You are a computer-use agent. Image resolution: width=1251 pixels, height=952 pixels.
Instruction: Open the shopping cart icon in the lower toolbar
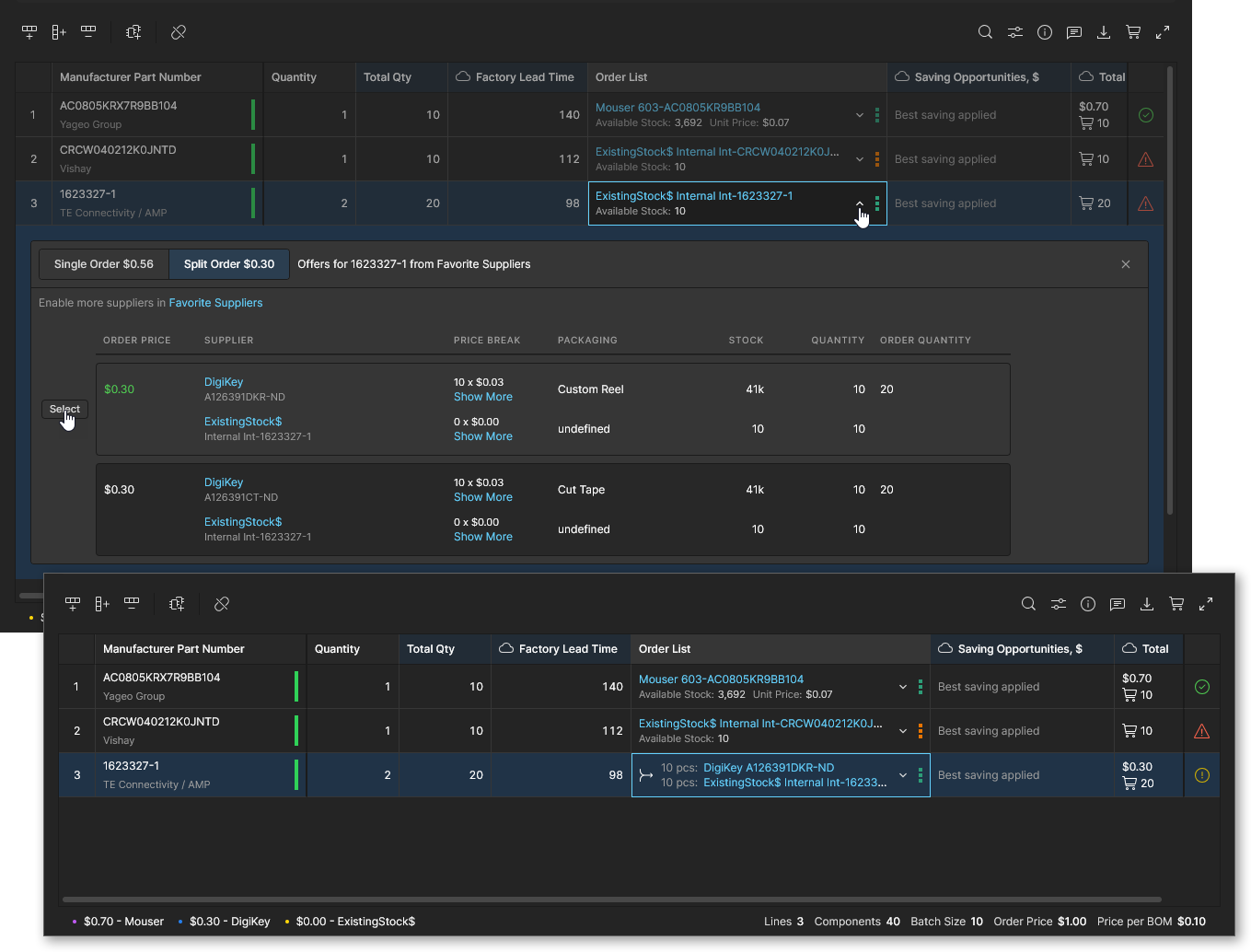(1176, 604)
